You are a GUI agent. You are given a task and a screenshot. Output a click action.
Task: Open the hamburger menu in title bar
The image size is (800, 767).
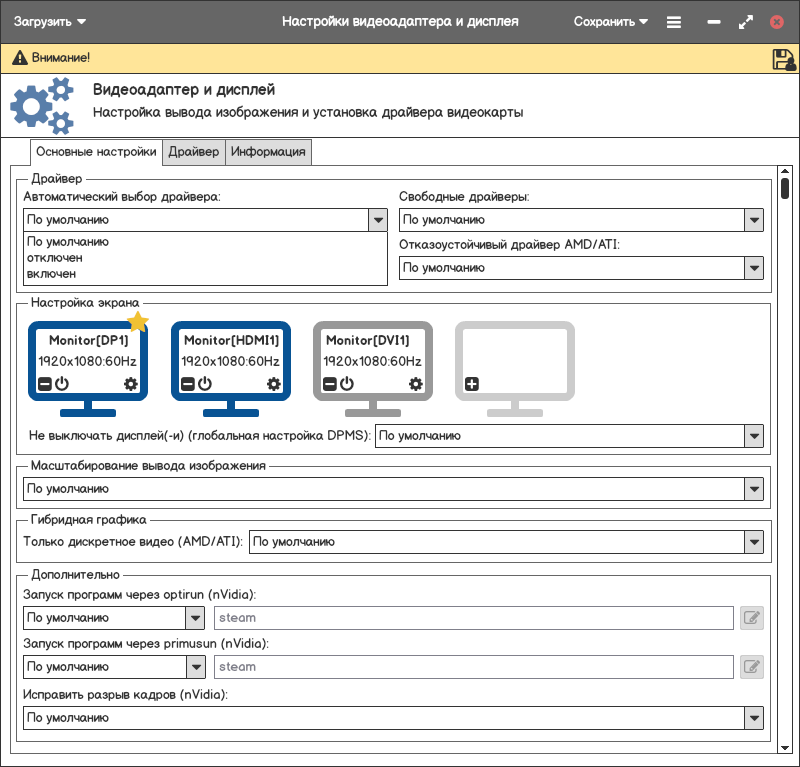click(674, 22)
